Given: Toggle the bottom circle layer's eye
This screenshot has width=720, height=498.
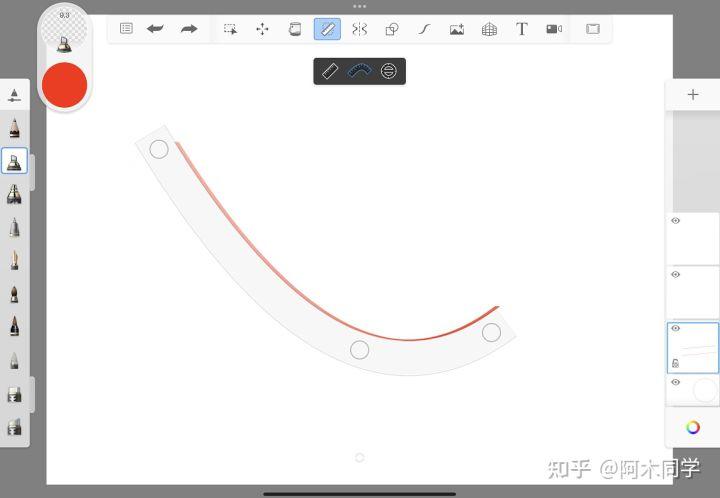Looking at the screenshot, I should [x=675, y=382].
